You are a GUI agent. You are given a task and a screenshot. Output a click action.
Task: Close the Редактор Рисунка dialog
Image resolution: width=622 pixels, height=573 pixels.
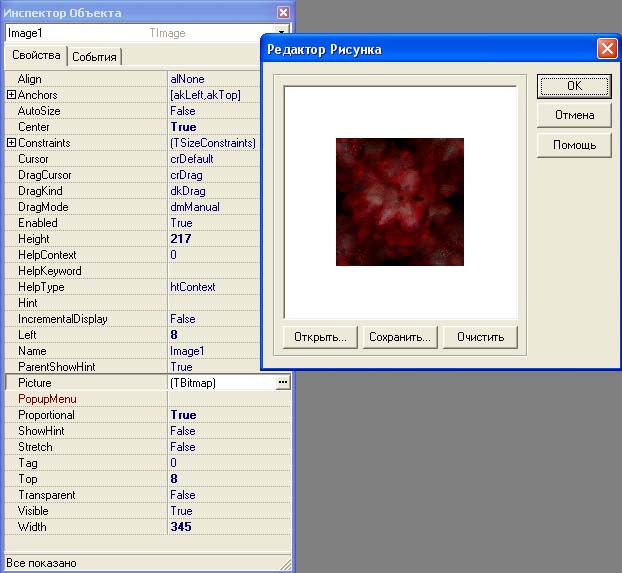coord(607,49)
